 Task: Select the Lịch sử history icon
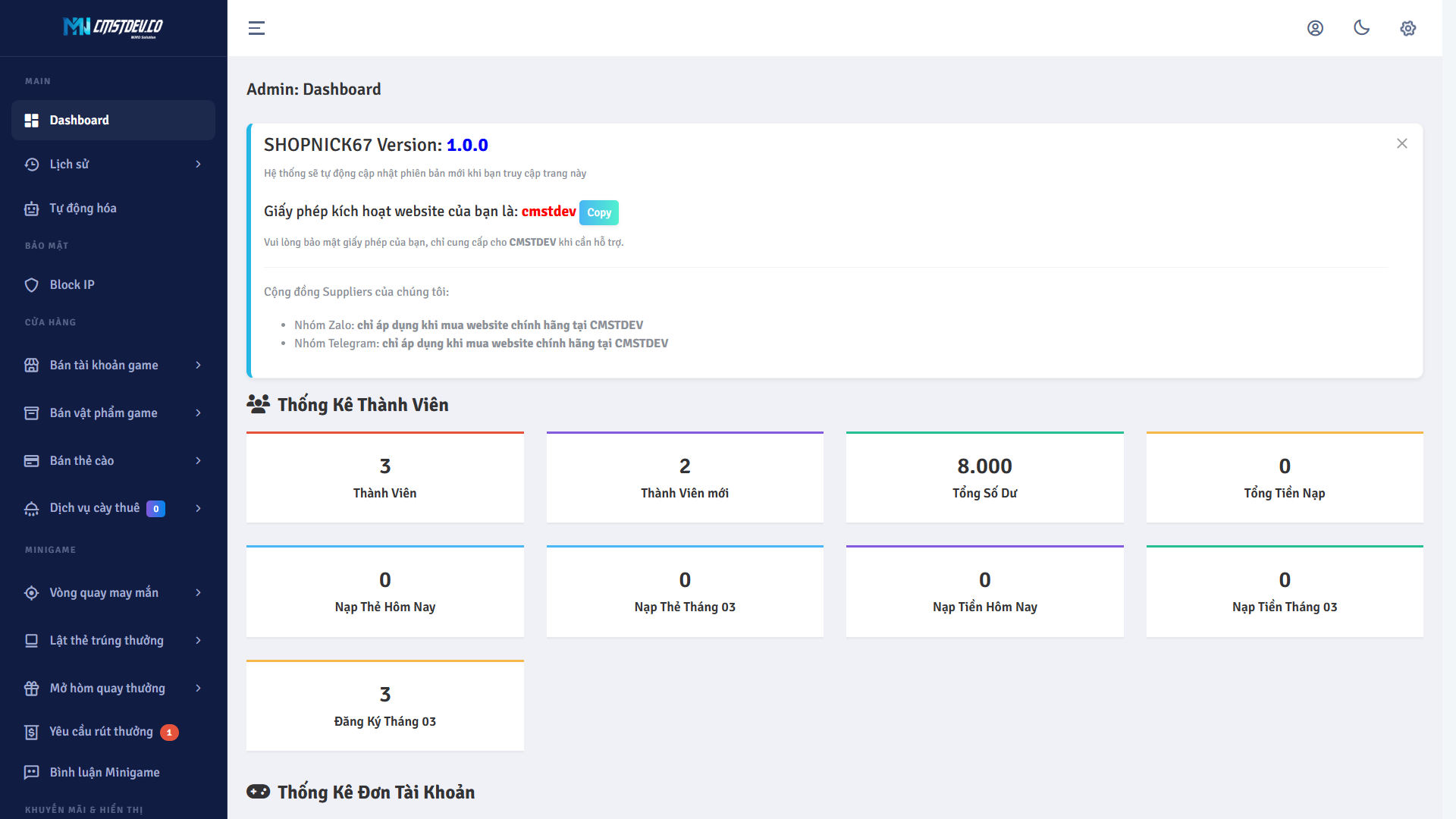coord(31,164)
